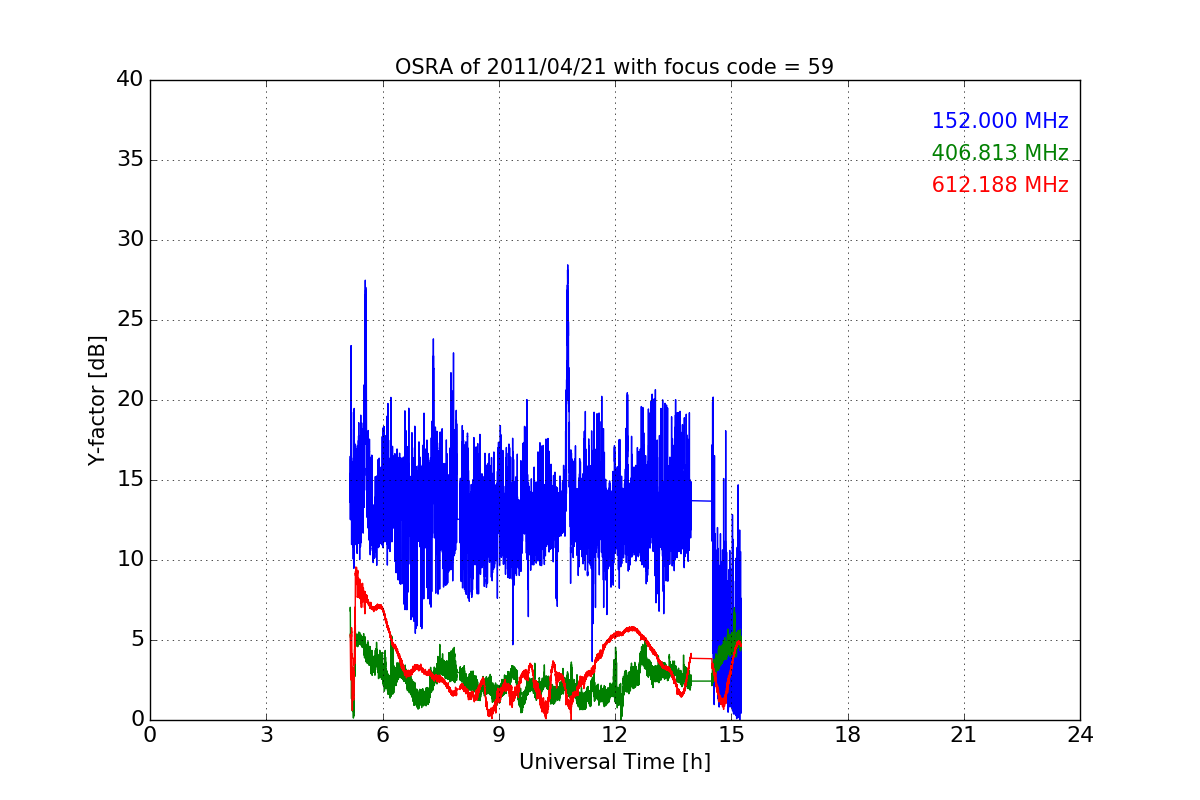
Task: Click x-axis tick label 12
Action: pyautogui.click(x=615, y=735)
